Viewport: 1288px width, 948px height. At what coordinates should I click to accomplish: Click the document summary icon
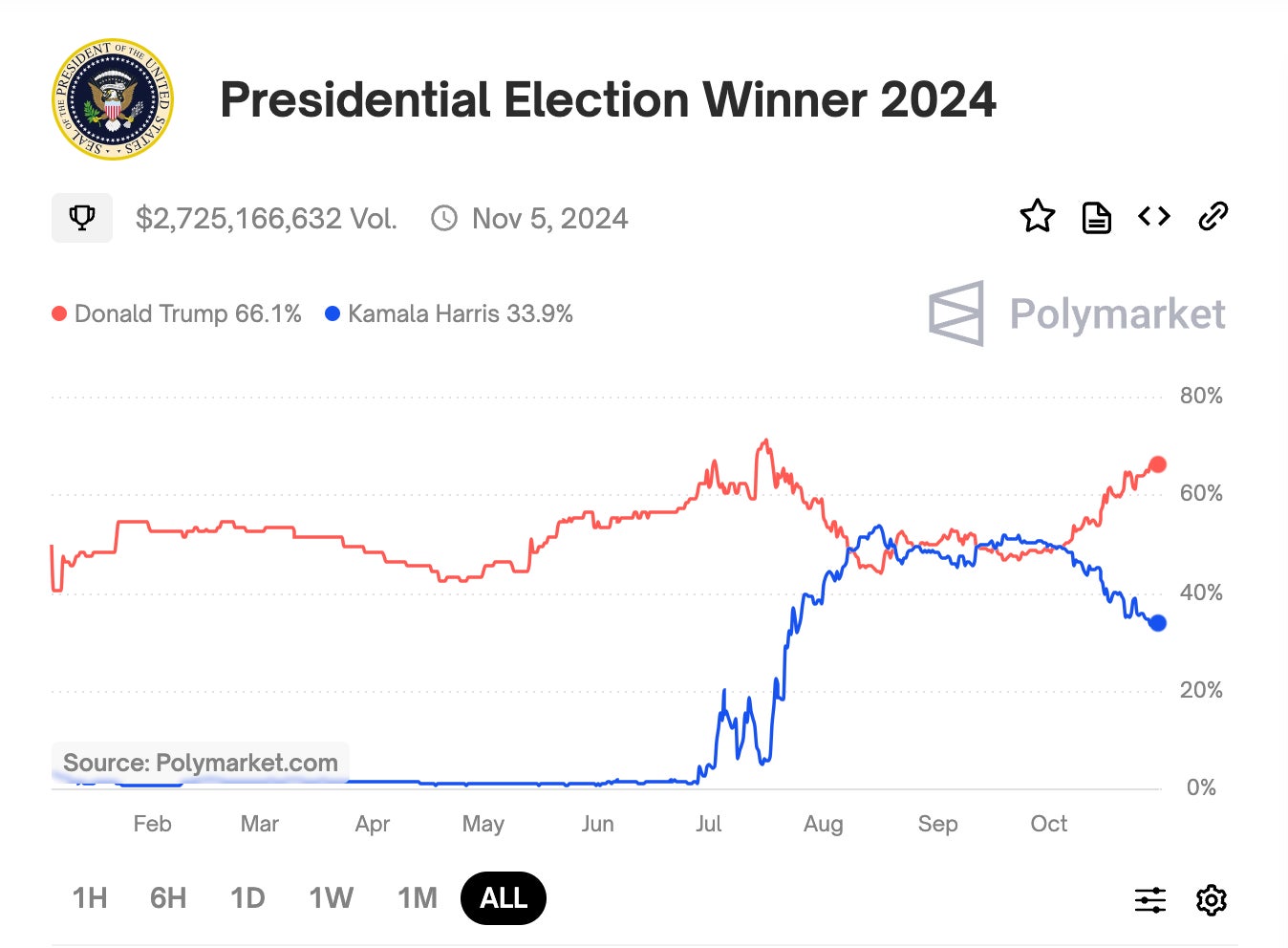coord(1096,217)
